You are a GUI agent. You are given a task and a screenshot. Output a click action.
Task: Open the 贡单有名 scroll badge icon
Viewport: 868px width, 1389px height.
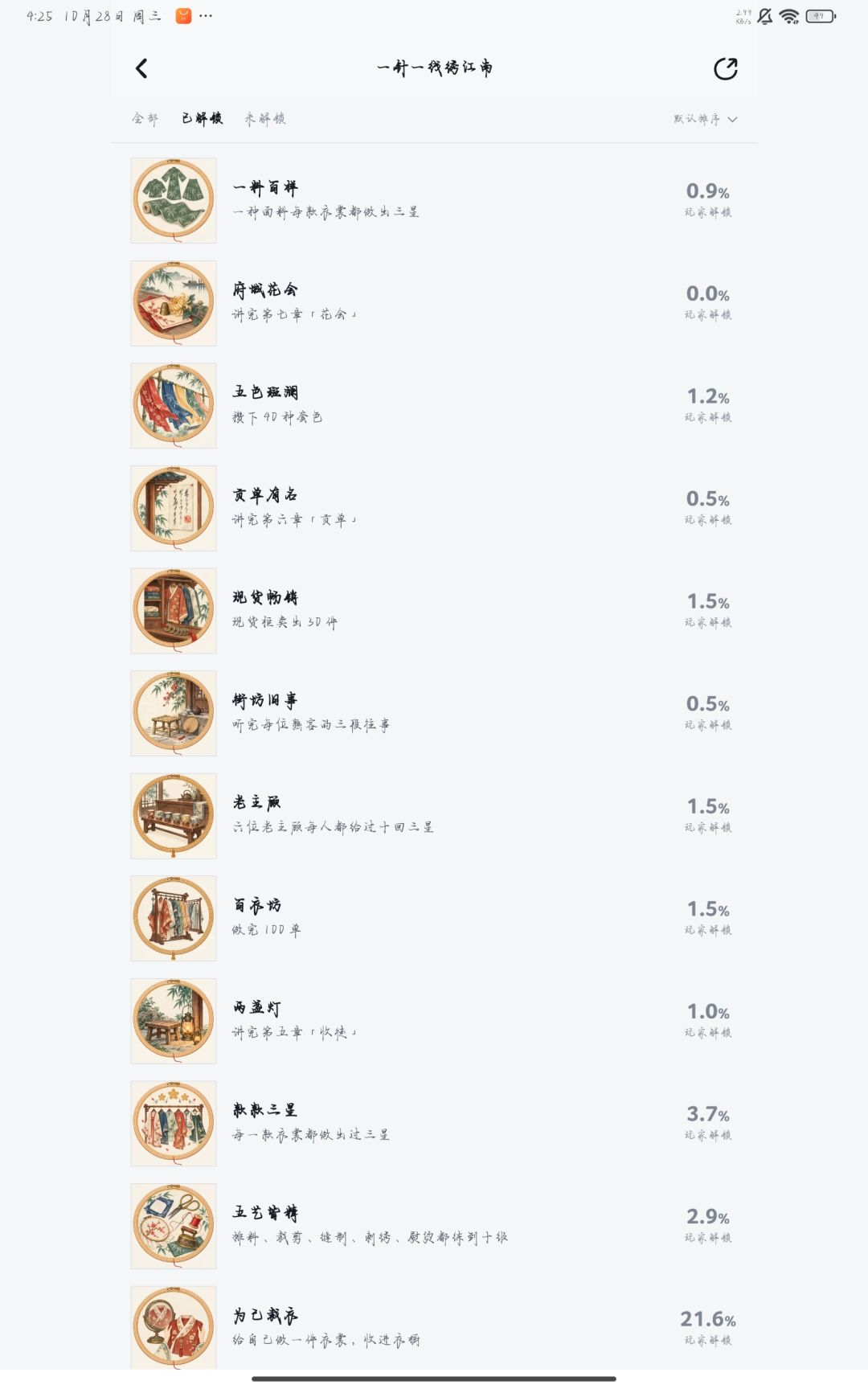(174, 508)
